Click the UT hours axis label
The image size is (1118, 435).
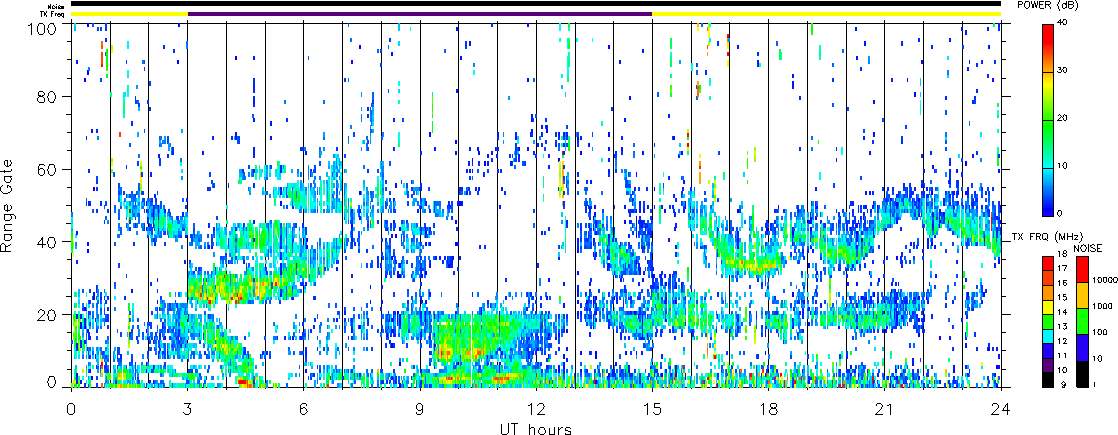pos(536,428)
